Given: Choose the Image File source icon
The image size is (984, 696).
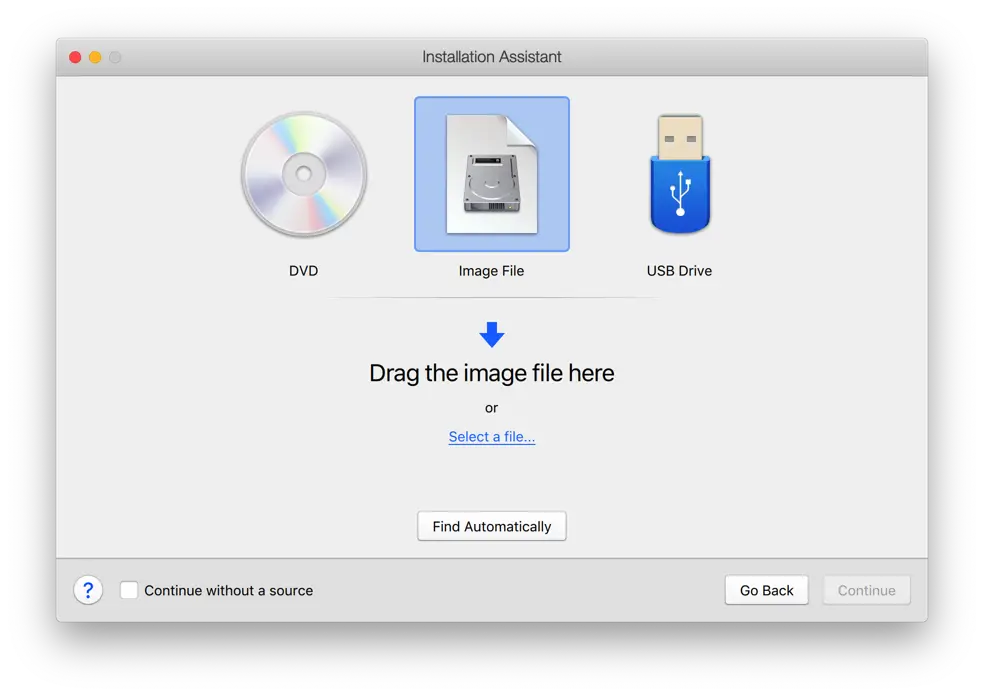Looking at the screenshot, I should point(492,174).
